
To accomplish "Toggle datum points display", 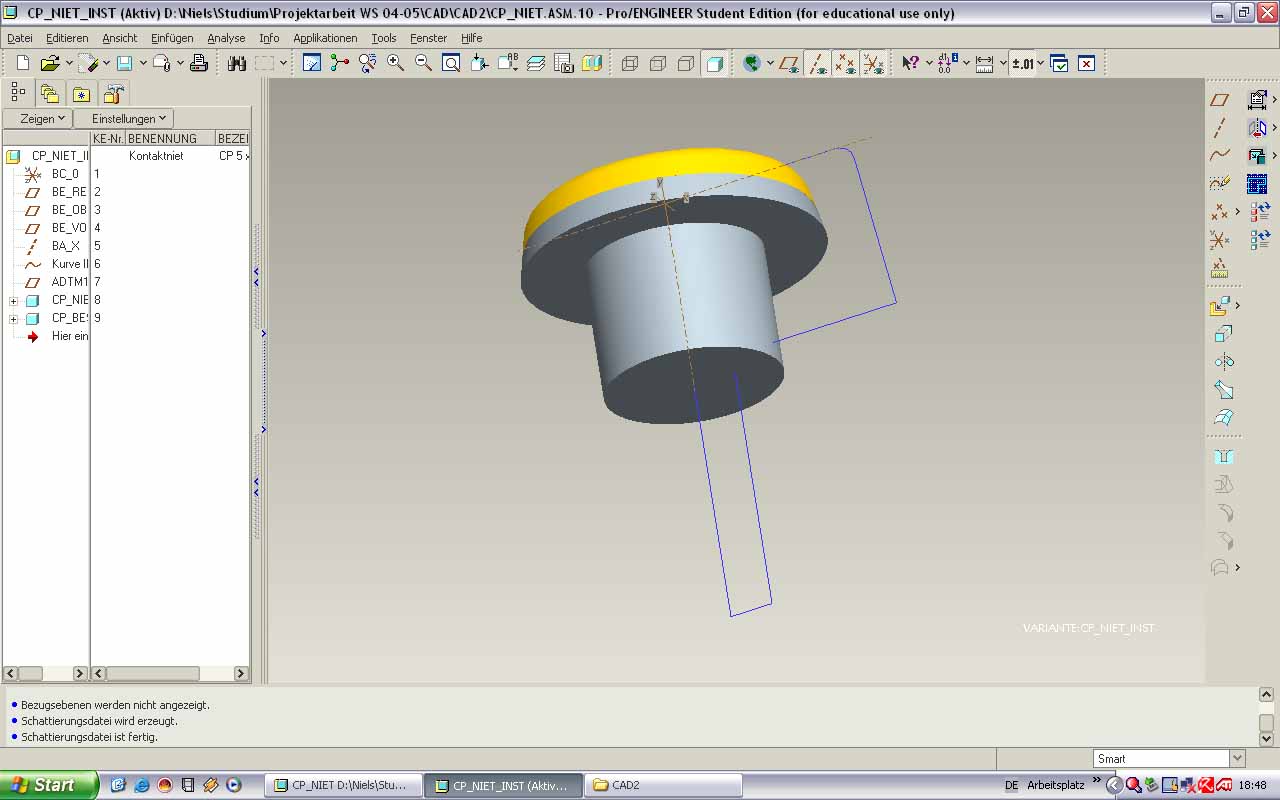I will [845, 63].
